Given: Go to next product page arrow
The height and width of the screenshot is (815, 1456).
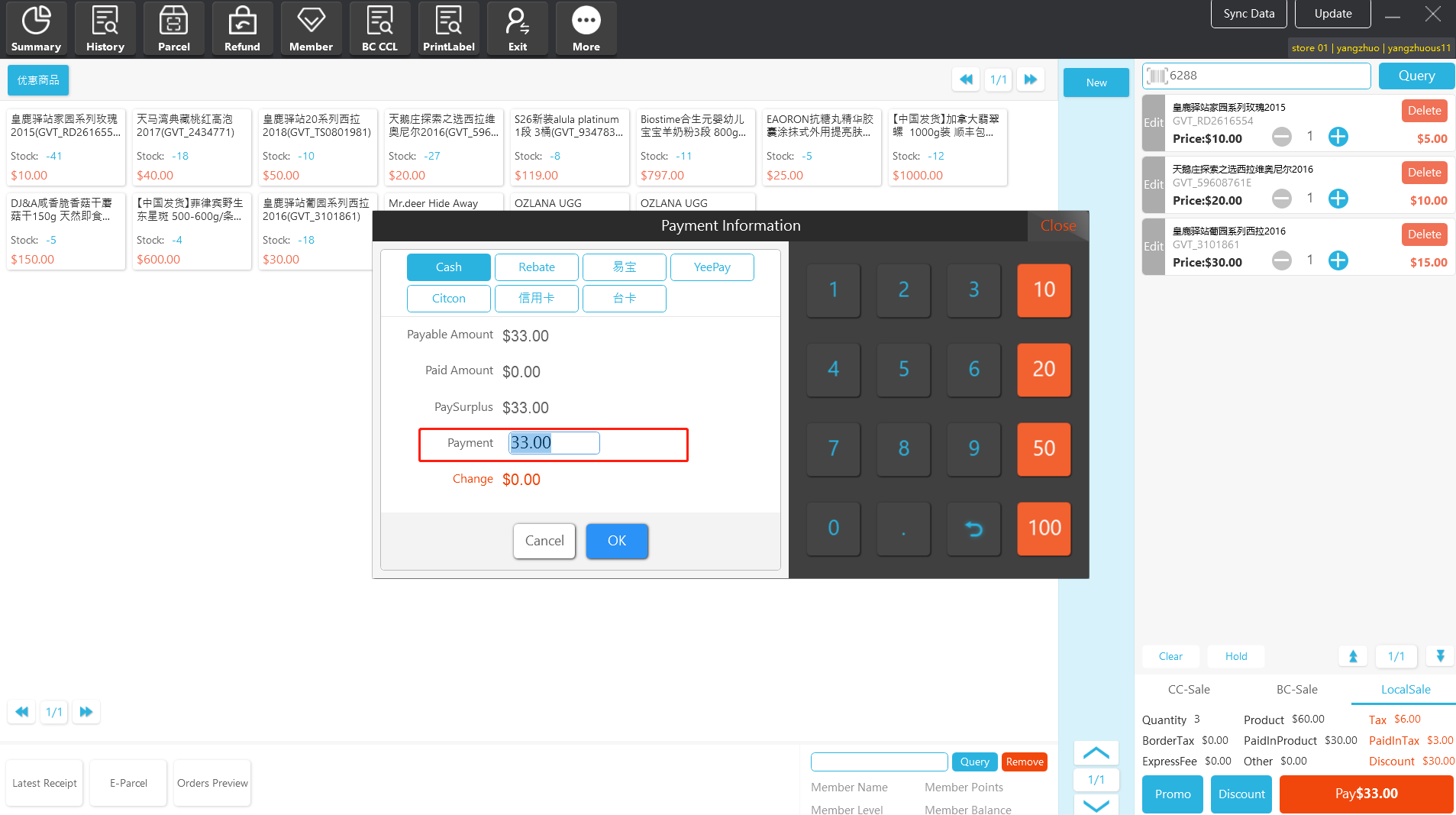Looking at the screenshot, I should [1030, 79].
